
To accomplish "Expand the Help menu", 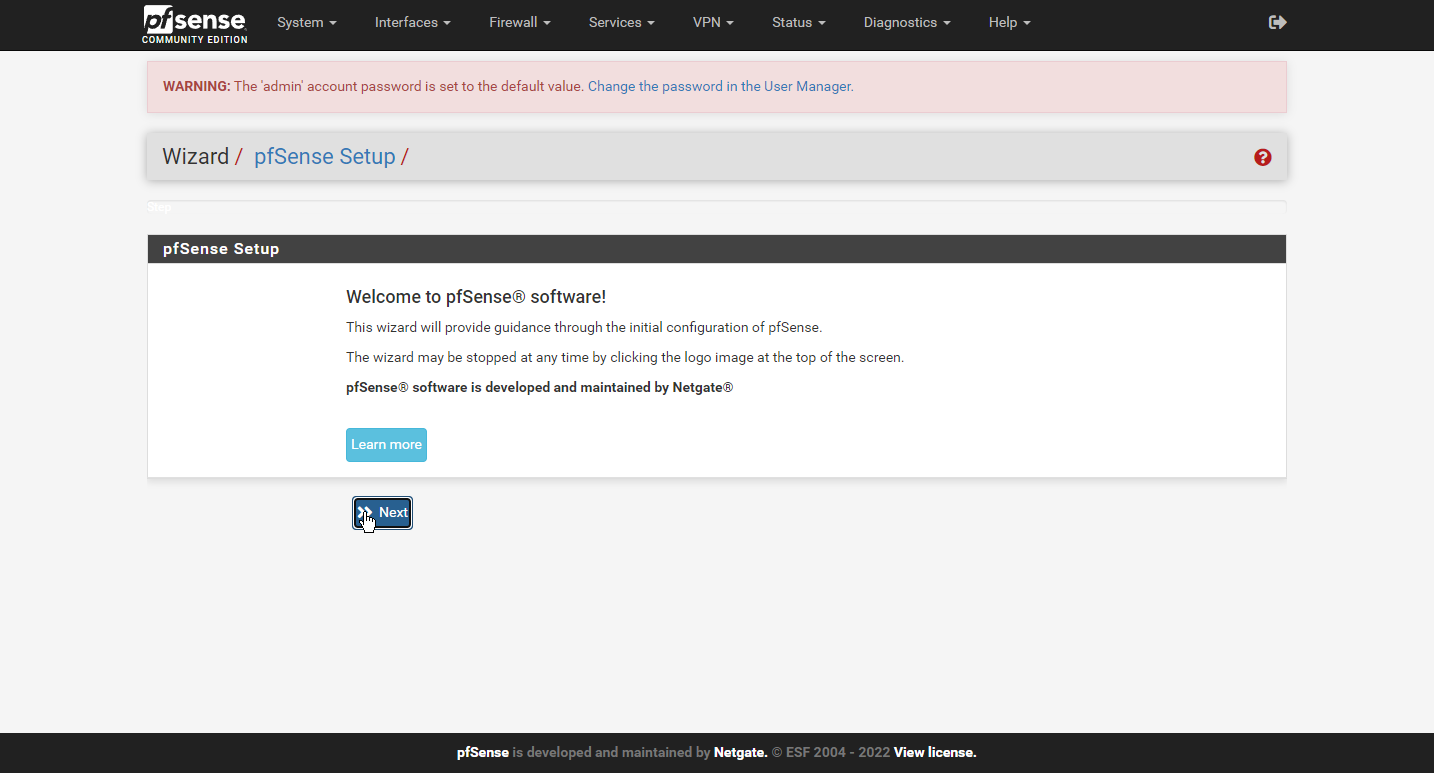I will (1009, 22).
